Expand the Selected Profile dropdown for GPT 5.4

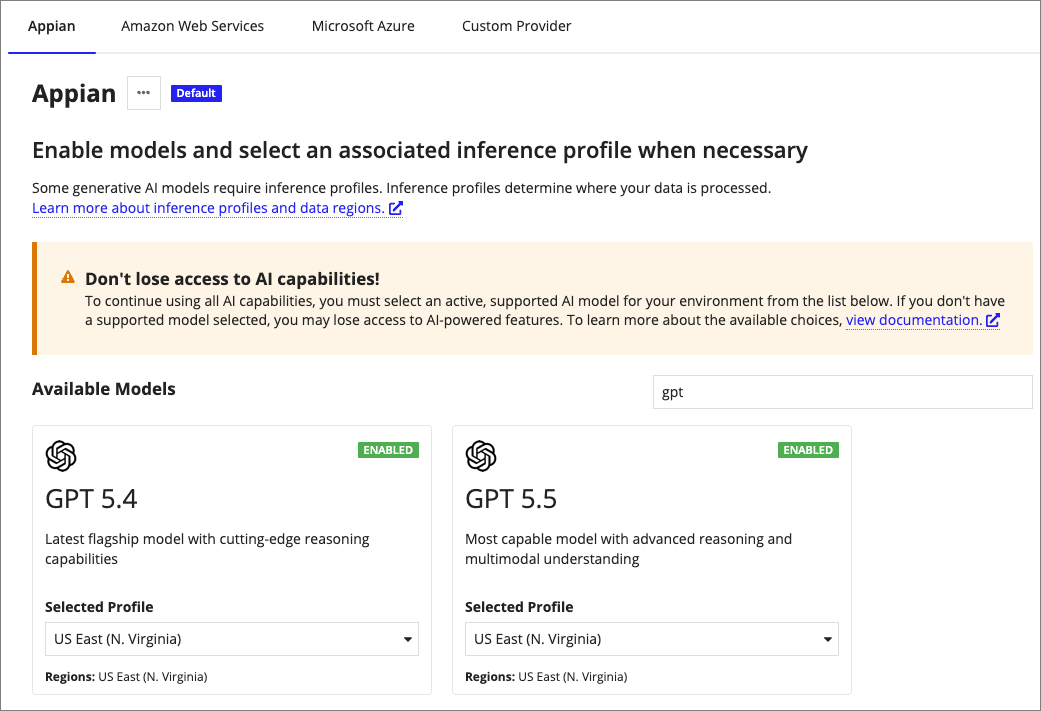point(232,639)
